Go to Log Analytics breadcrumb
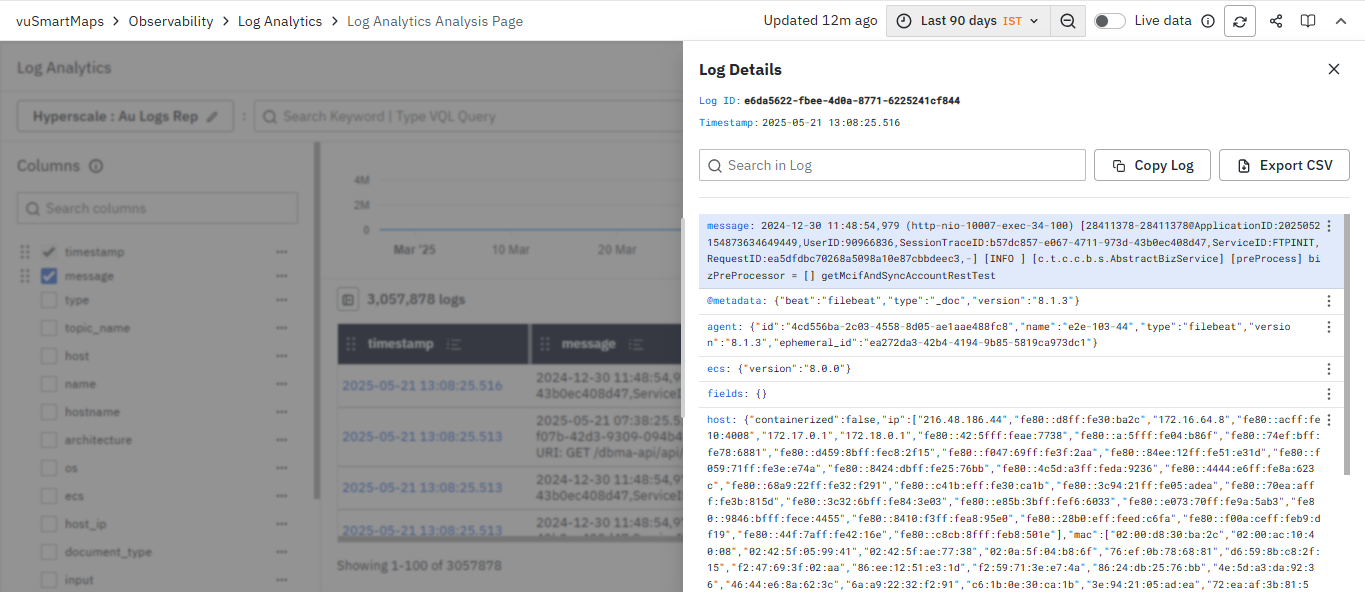This screenshot has width=1365, height=592. click(x=280, y=21)
